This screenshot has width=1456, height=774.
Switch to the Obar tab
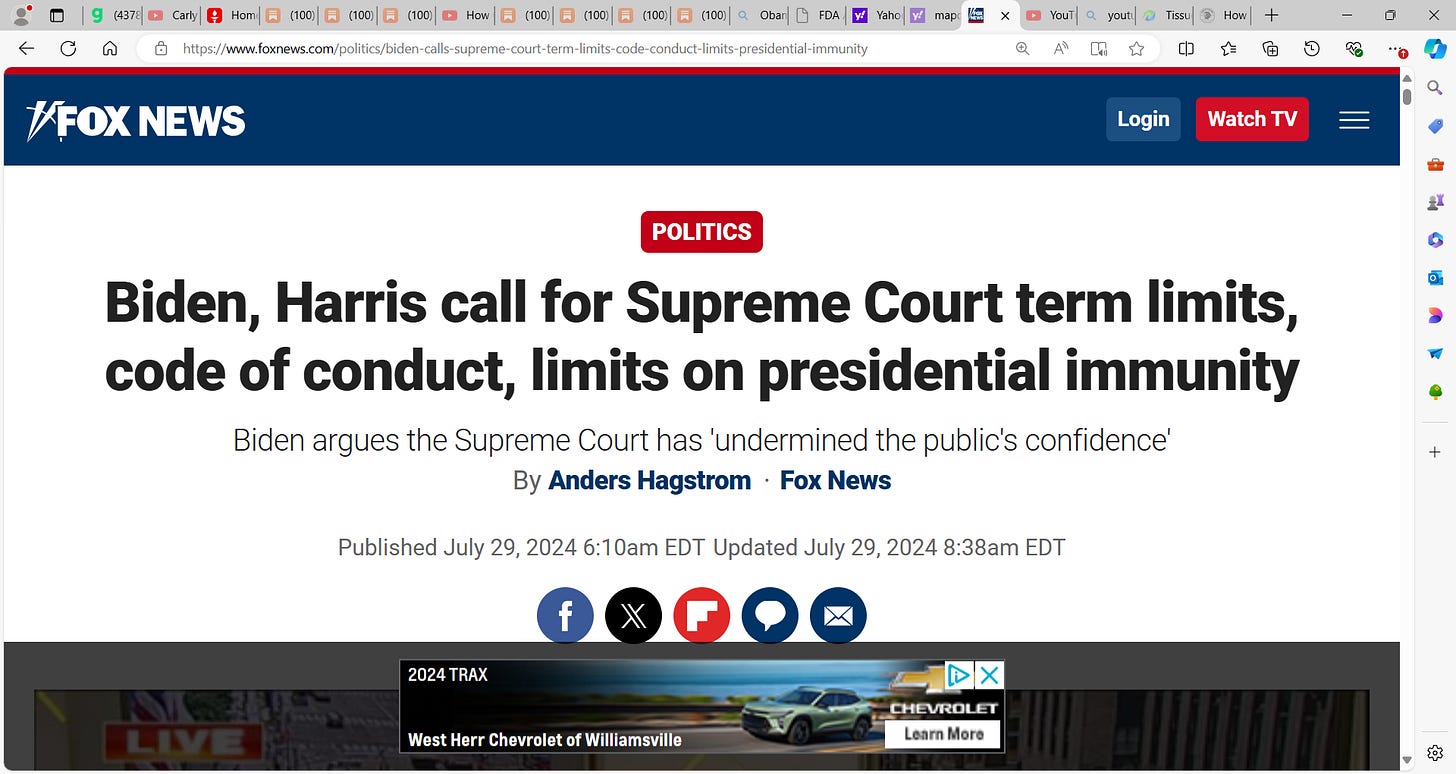coord(761,15)
